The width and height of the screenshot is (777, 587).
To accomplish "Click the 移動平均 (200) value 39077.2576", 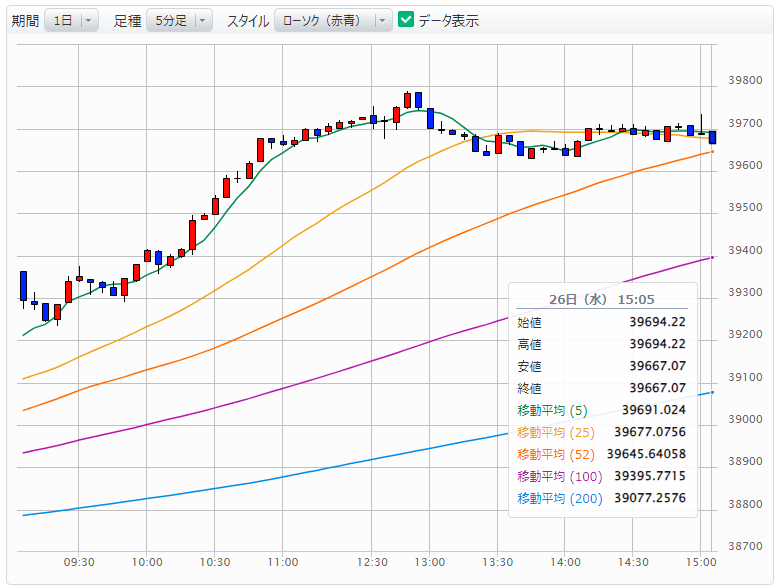I will pos(648,497).
